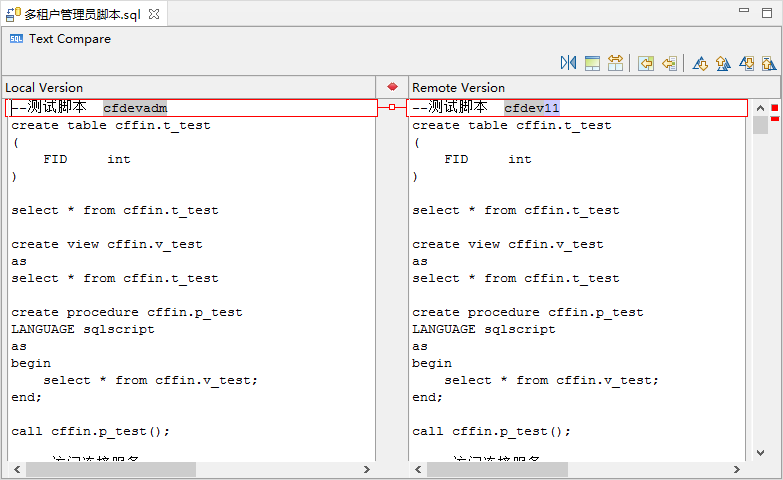
Task: Click 'begin' line in remote version
Action: [432, 363]
